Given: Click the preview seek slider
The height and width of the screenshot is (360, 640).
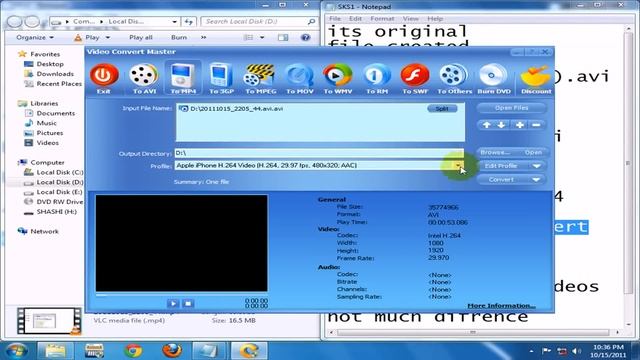Looking at the screenshot, I should [182, 295].
